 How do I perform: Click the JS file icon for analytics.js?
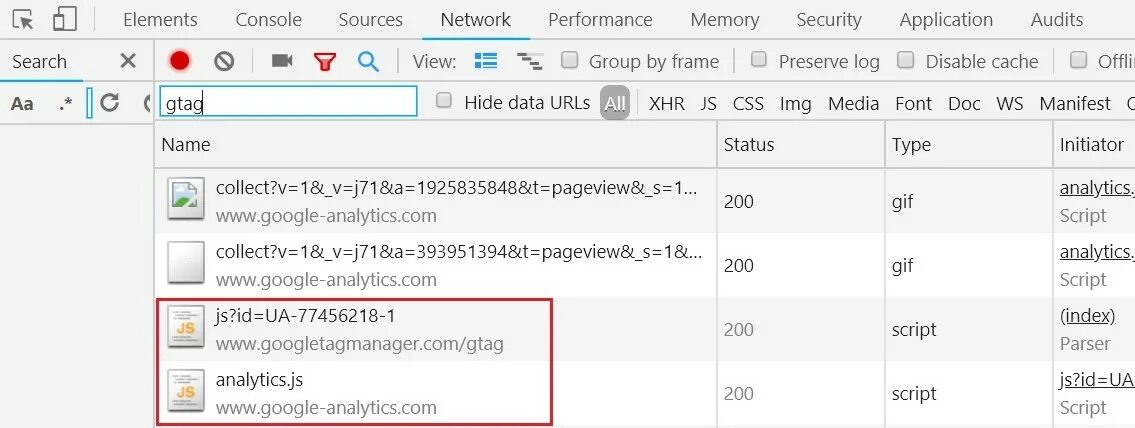tap(186, 390)
